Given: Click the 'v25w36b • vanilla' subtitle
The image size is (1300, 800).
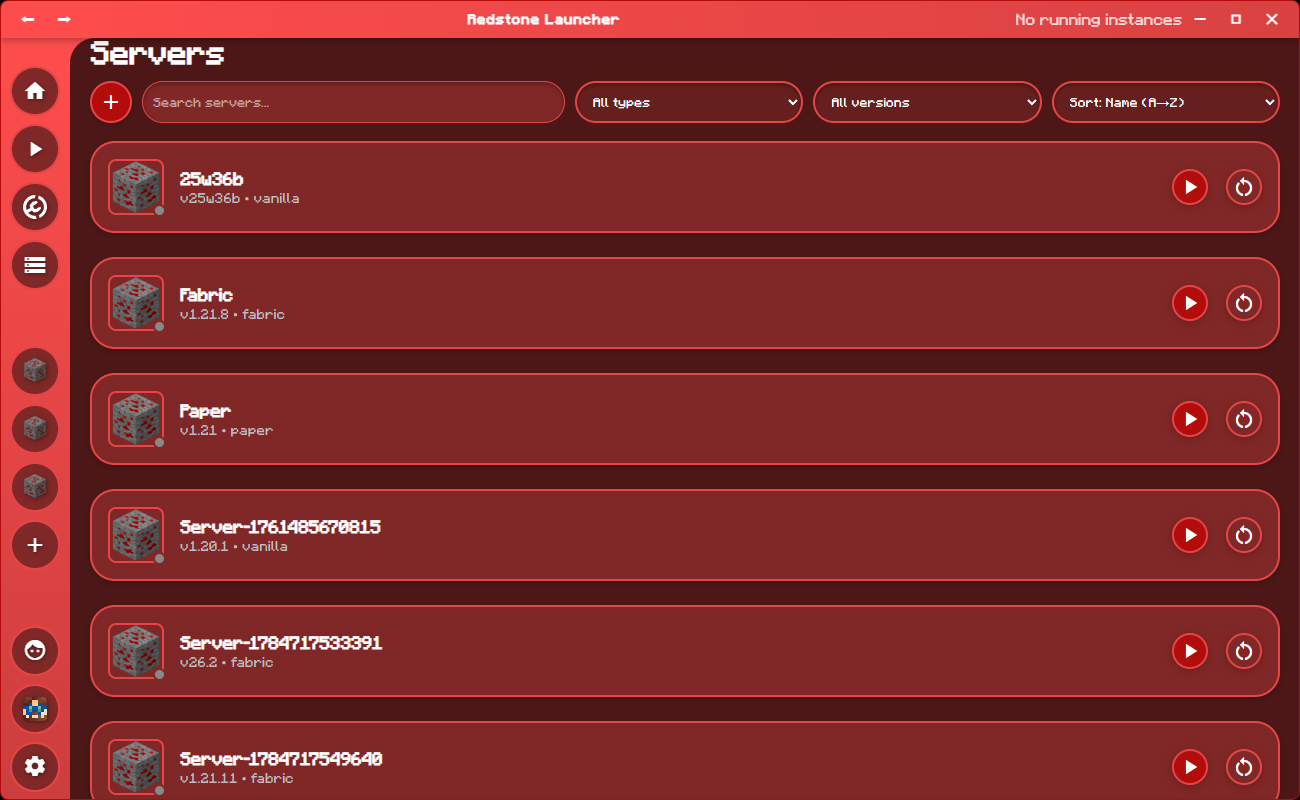Looking at the screenshot, I should 240,199.
